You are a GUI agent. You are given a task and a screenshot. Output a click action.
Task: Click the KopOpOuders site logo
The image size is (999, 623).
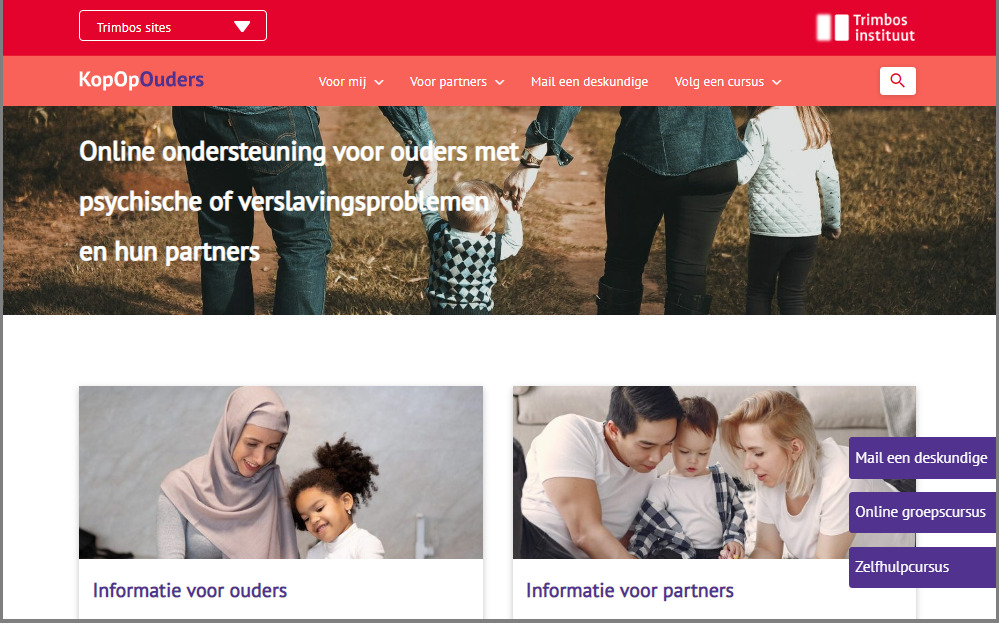click(x=141, y=80)
